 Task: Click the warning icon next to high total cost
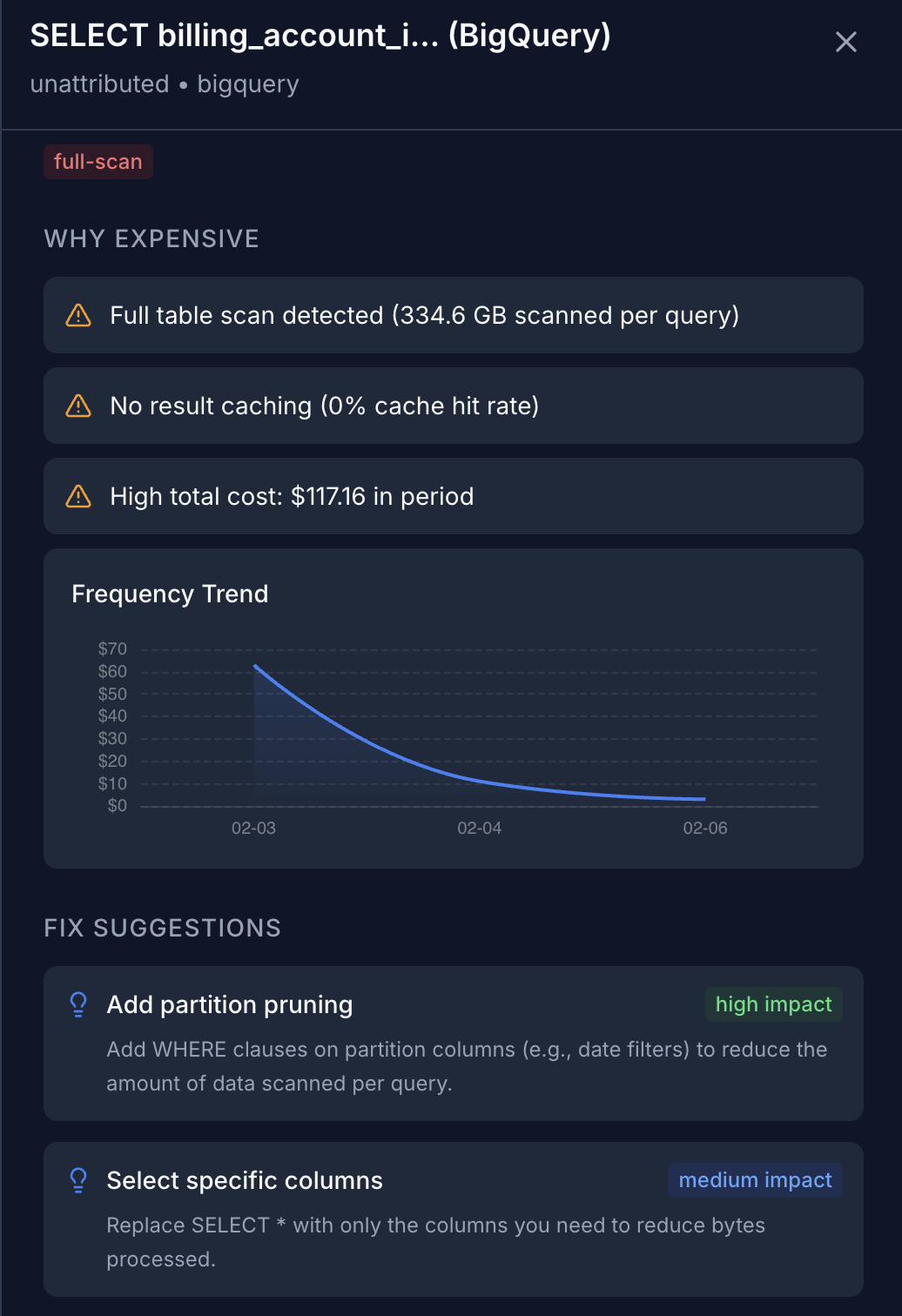tap(77, 496)
